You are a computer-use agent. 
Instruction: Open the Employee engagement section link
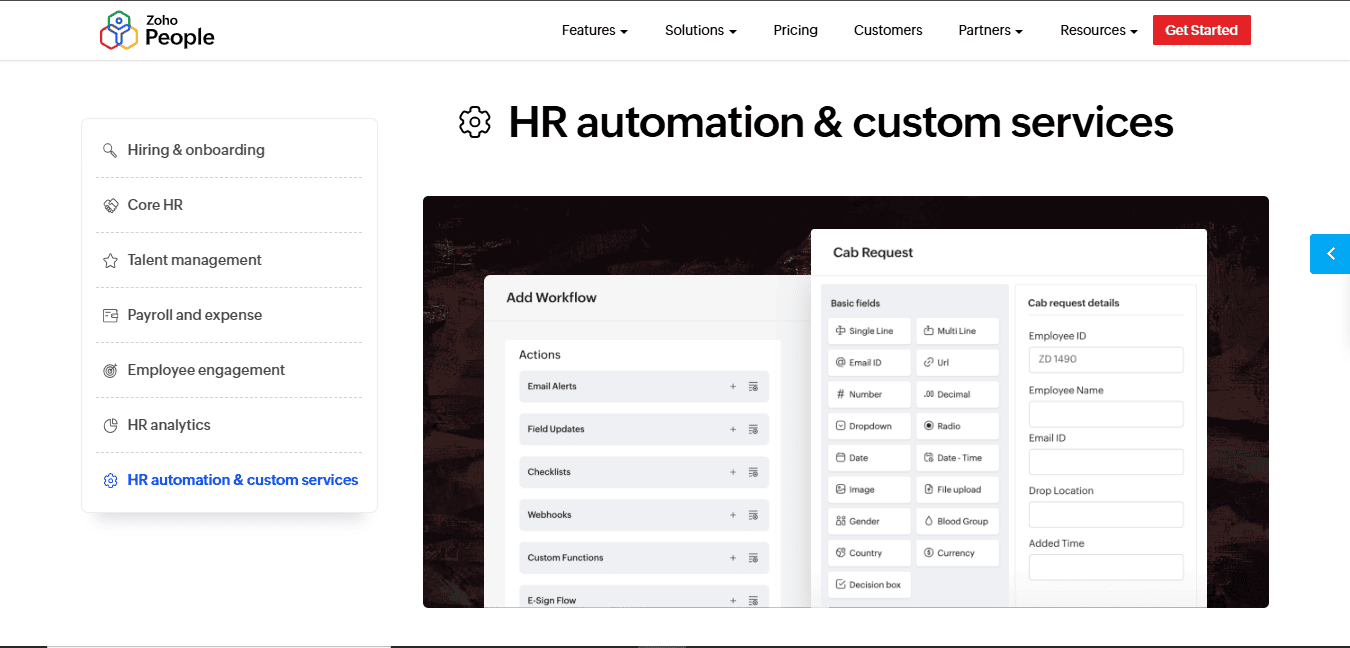[206, 370]
